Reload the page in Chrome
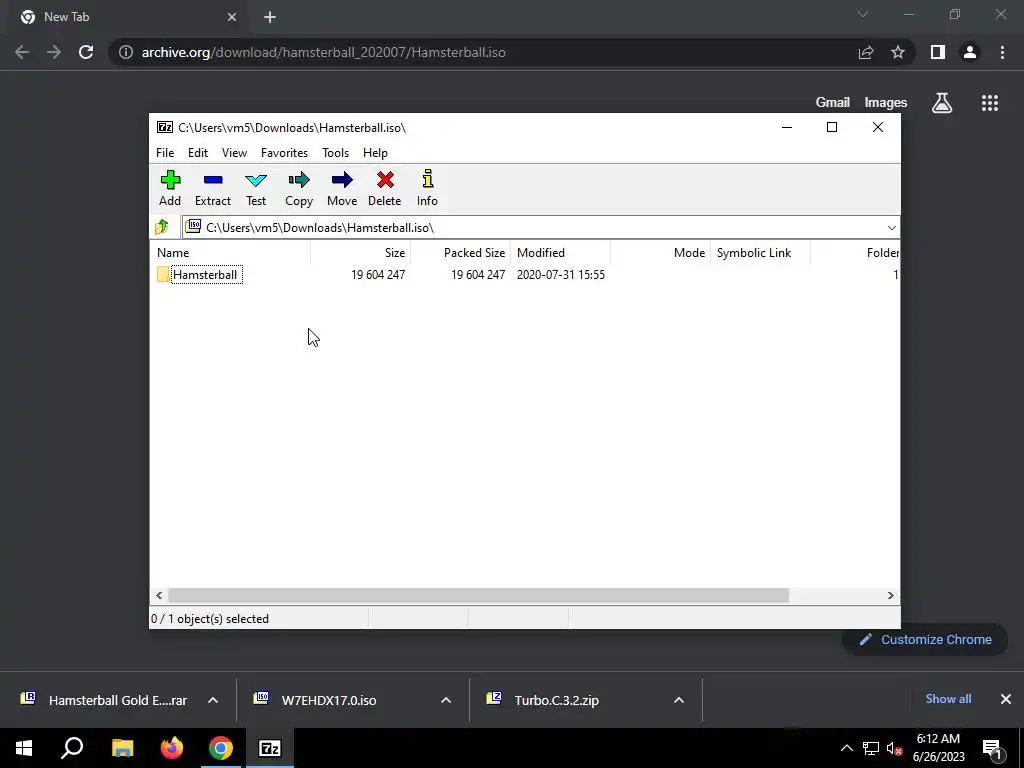 click(x=86, y=52)
